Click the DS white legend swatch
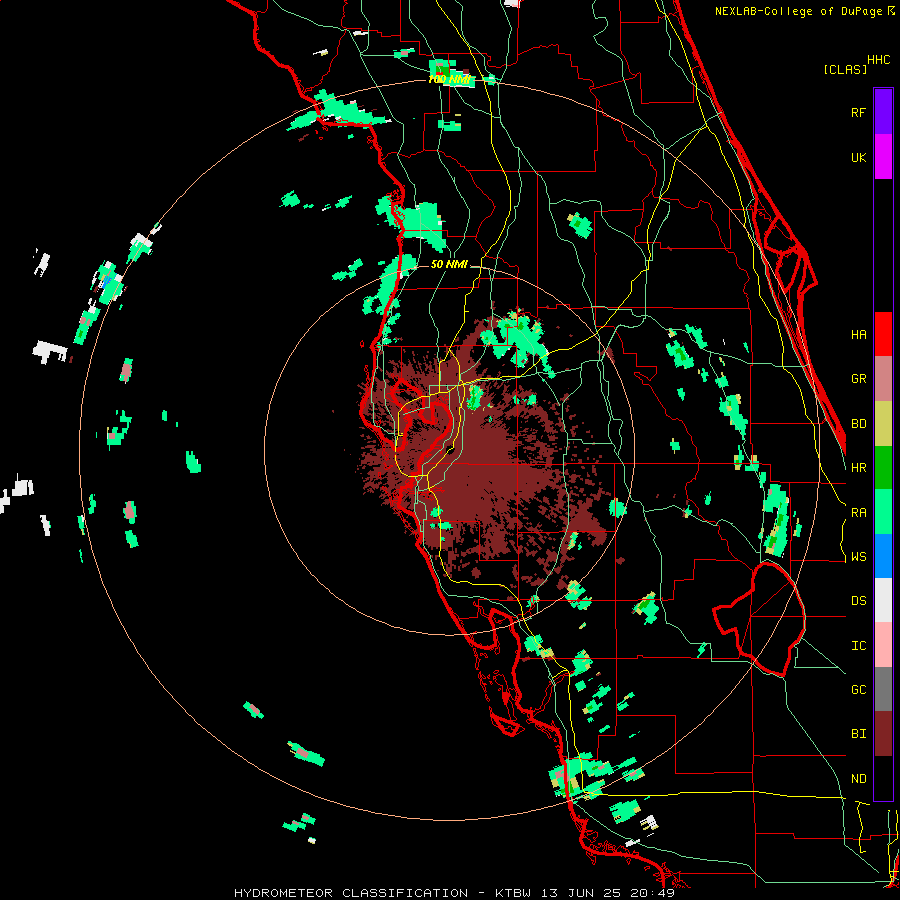Screen dimensions: 900x900 883,600
